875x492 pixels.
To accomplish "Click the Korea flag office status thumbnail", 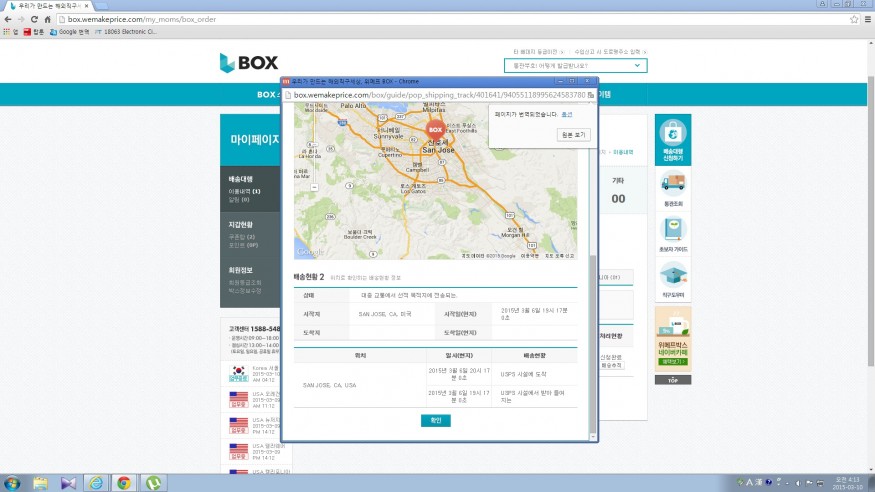I will point(238,372).
